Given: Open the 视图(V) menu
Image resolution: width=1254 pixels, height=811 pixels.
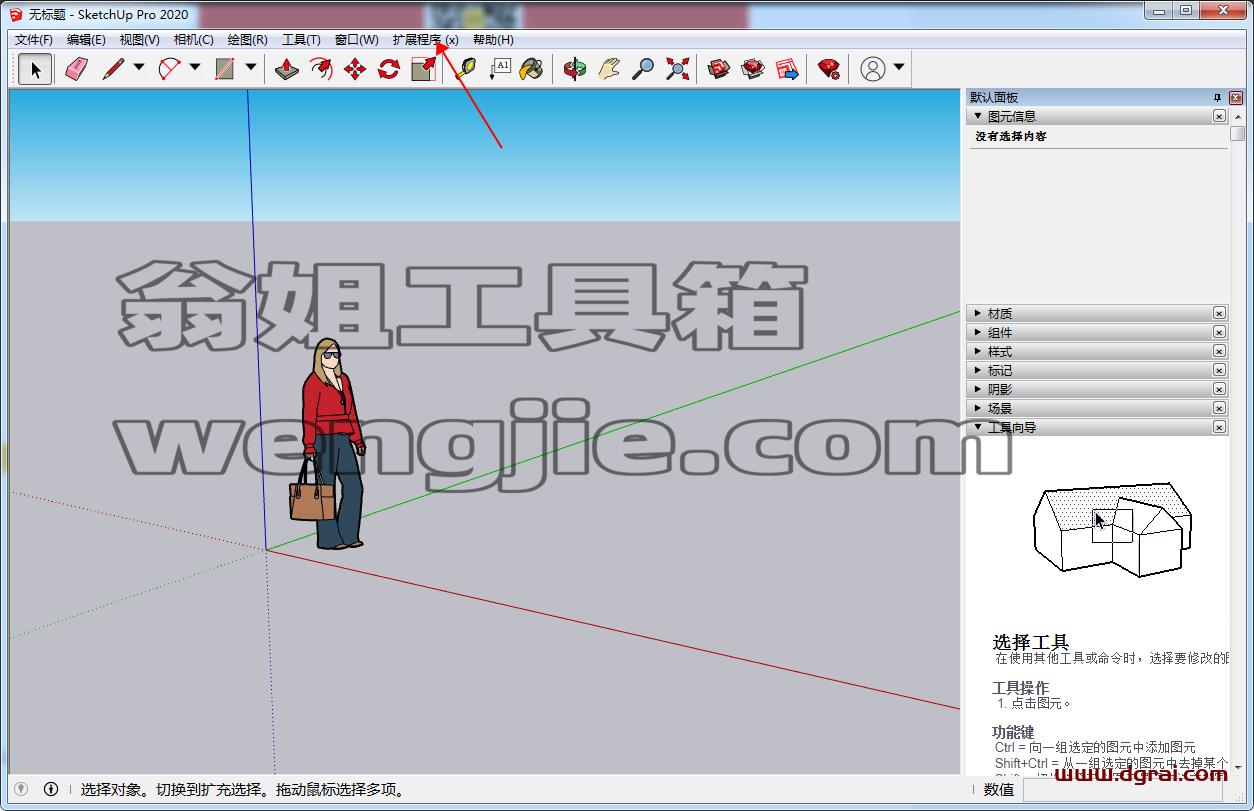Looking at the screenshot, I should click(x=139, y=40).
